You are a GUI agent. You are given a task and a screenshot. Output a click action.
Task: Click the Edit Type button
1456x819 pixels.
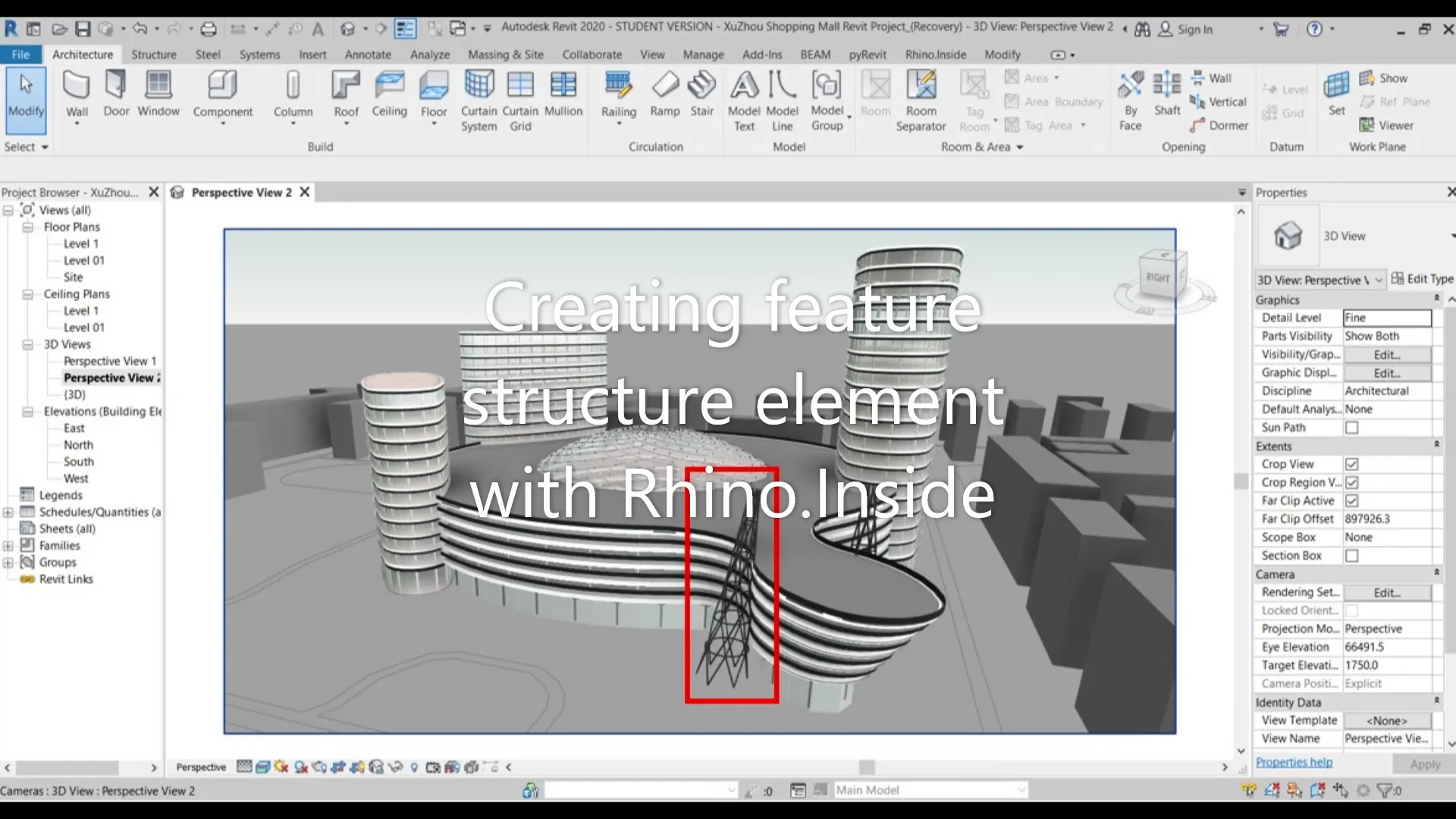[x=1423, y=279]
